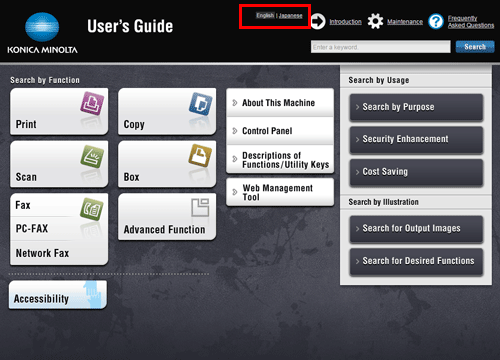Image resolution: width=500 pixels, height=360 pixels.
Task: Open the Scan section
Action: pos(59,164)
